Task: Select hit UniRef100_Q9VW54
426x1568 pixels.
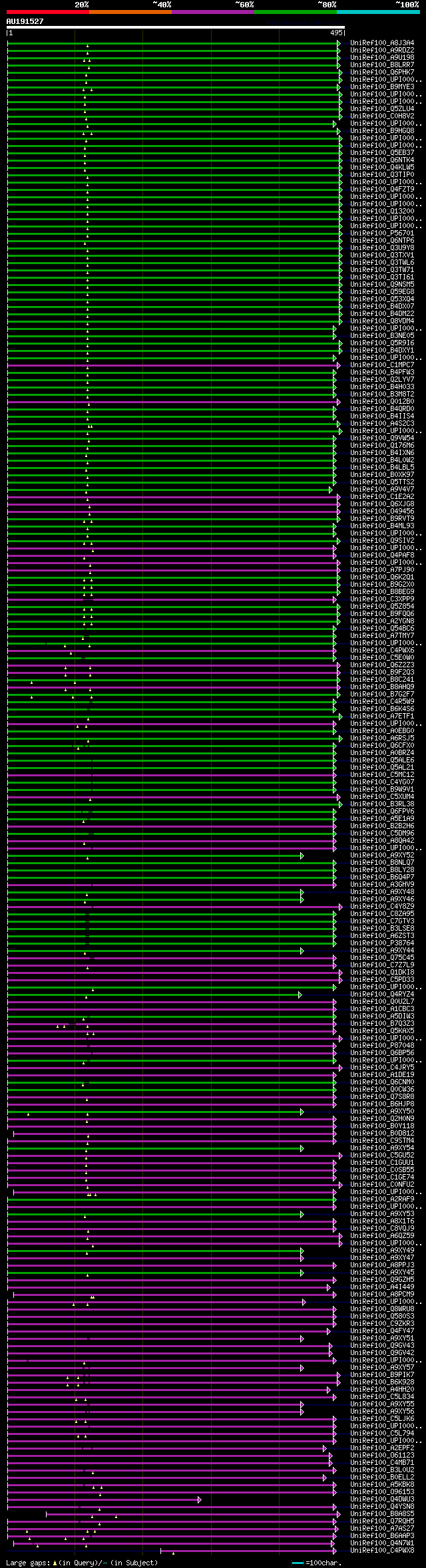Action: coord(382,438)
